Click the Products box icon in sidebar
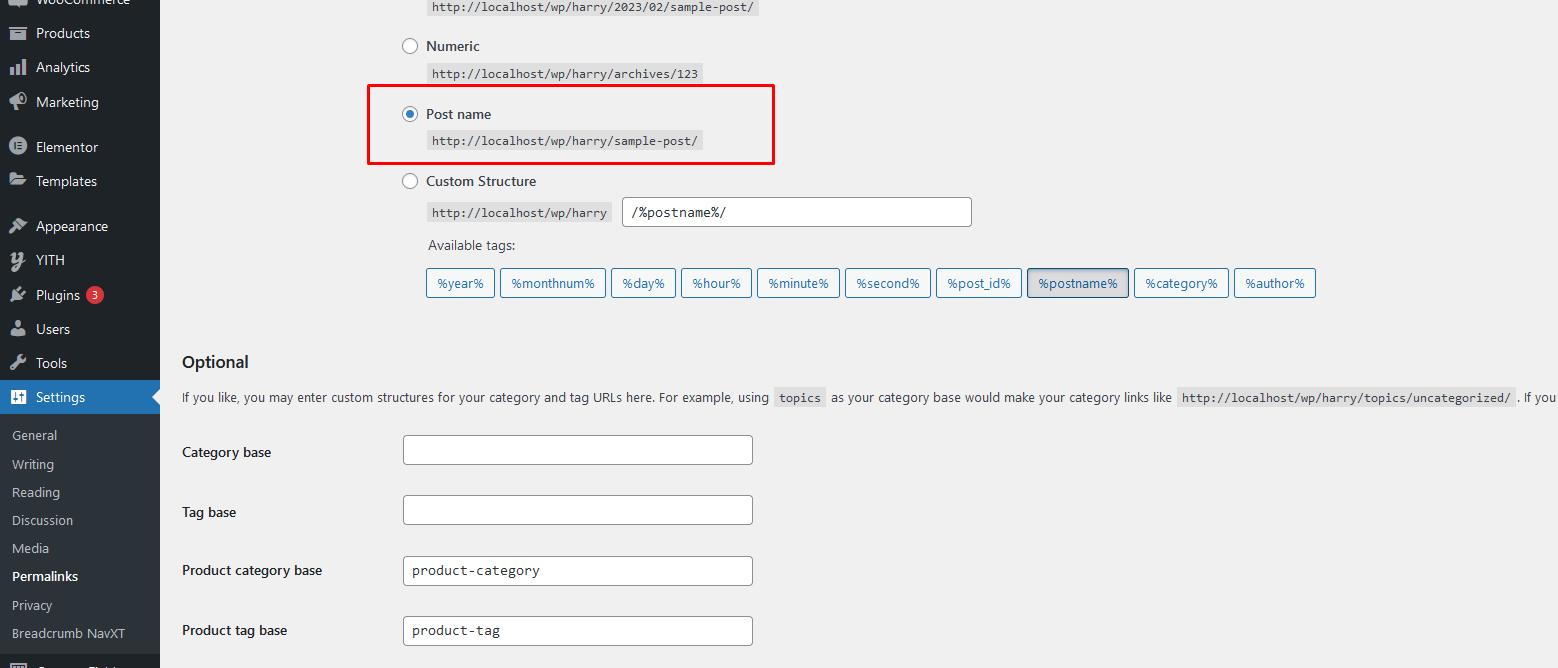This screenshot has width=1558, height=668. pyautogui.click(x=18, y=33)
